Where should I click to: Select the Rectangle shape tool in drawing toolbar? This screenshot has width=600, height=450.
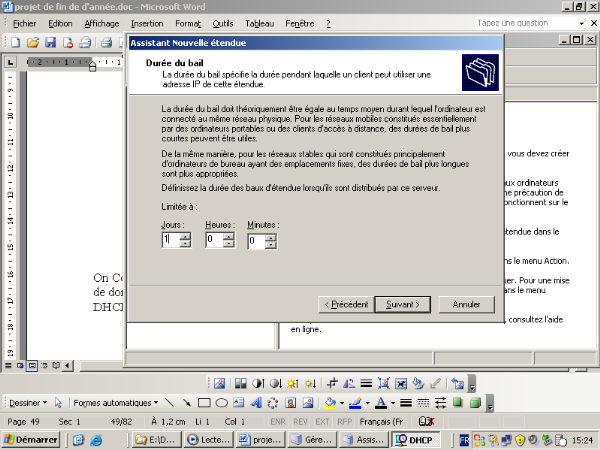(204, 403)
